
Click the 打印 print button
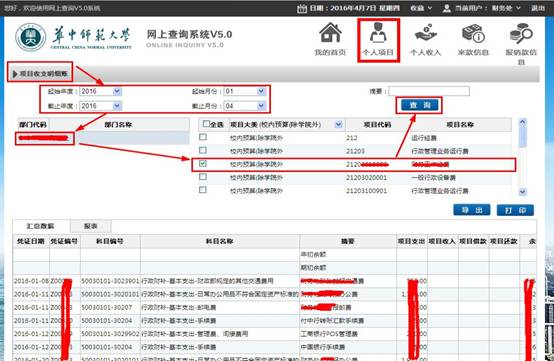click(x=515, y=210)
